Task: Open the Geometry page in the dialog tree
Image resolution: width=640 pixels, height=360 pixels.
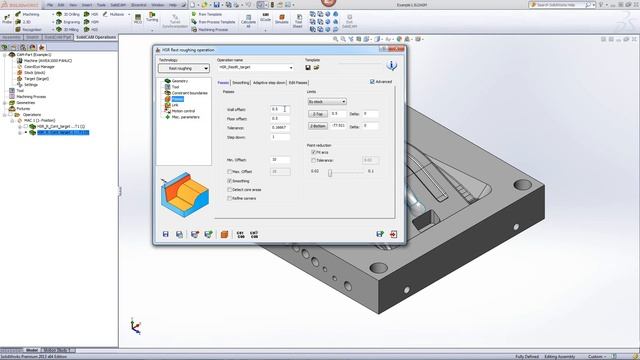Action: point(180,81)
